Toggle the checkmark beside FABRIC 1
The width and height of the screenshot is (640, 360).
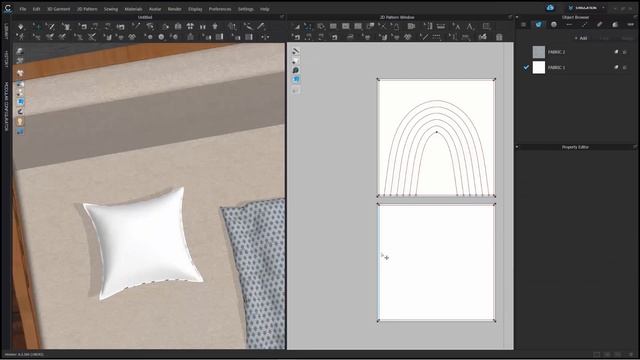(526, 67)
